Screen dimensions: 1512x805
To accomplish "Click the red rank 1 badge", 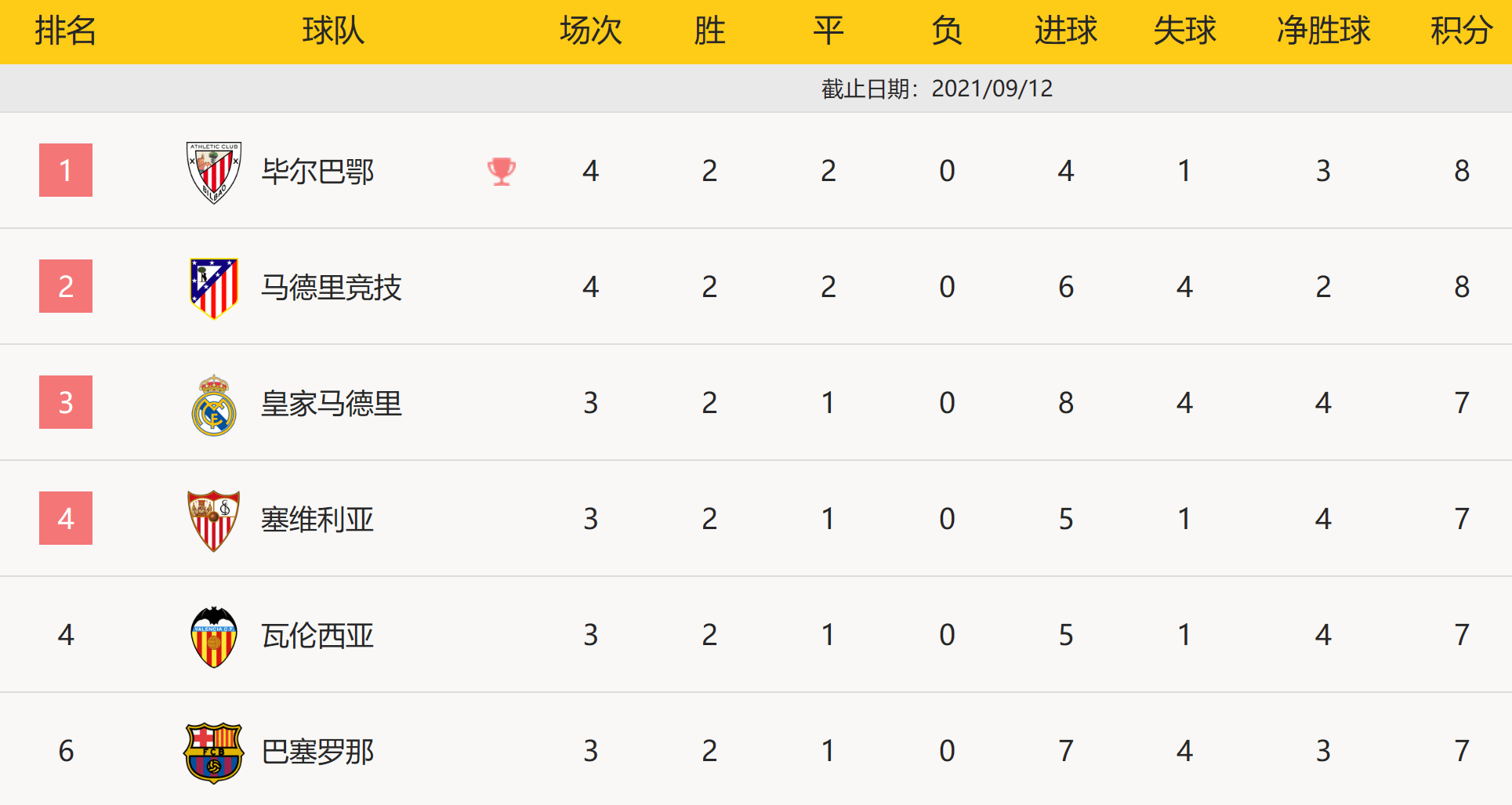I will (x=66, y=170).
